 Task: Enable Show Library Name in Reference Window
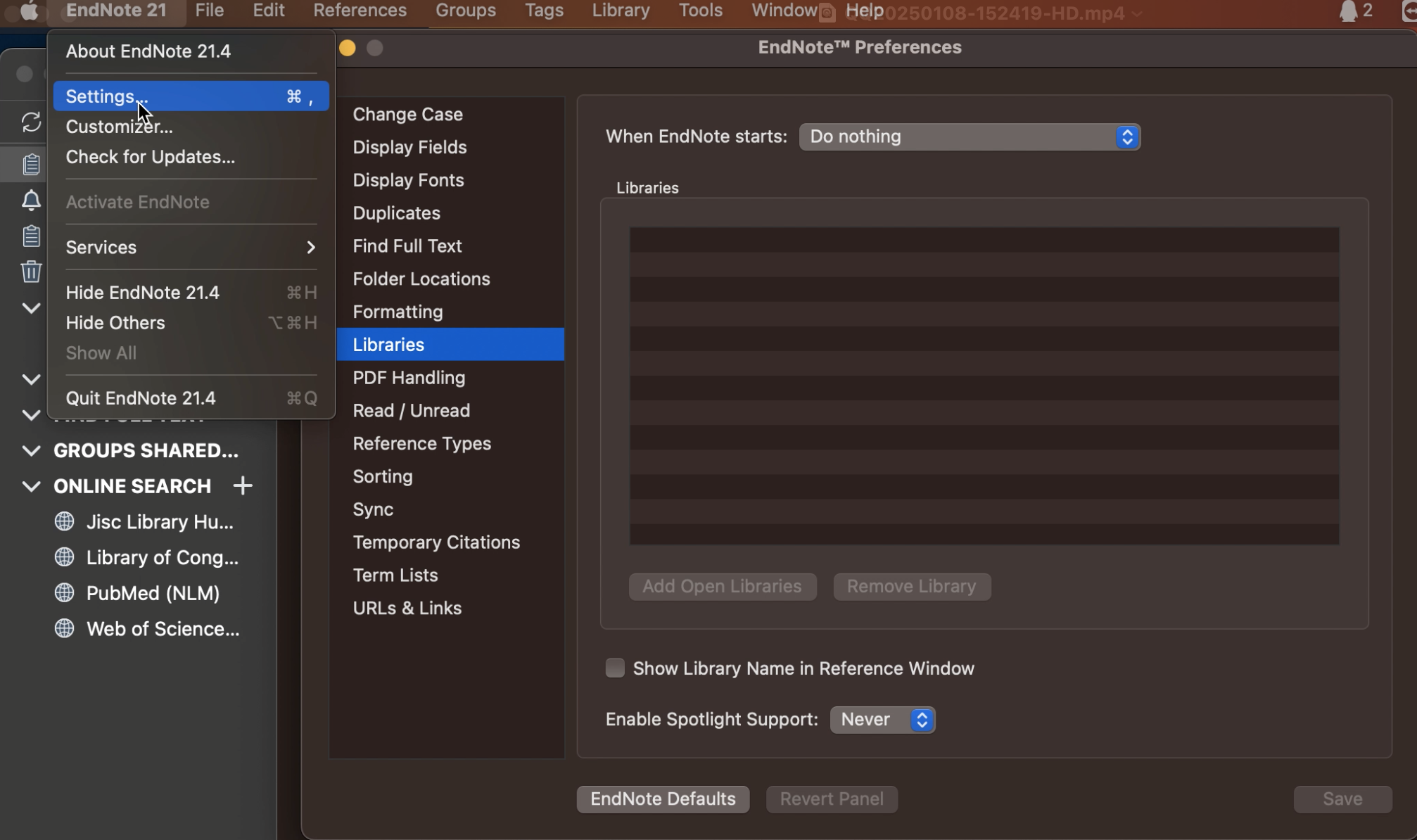[615, 668]
